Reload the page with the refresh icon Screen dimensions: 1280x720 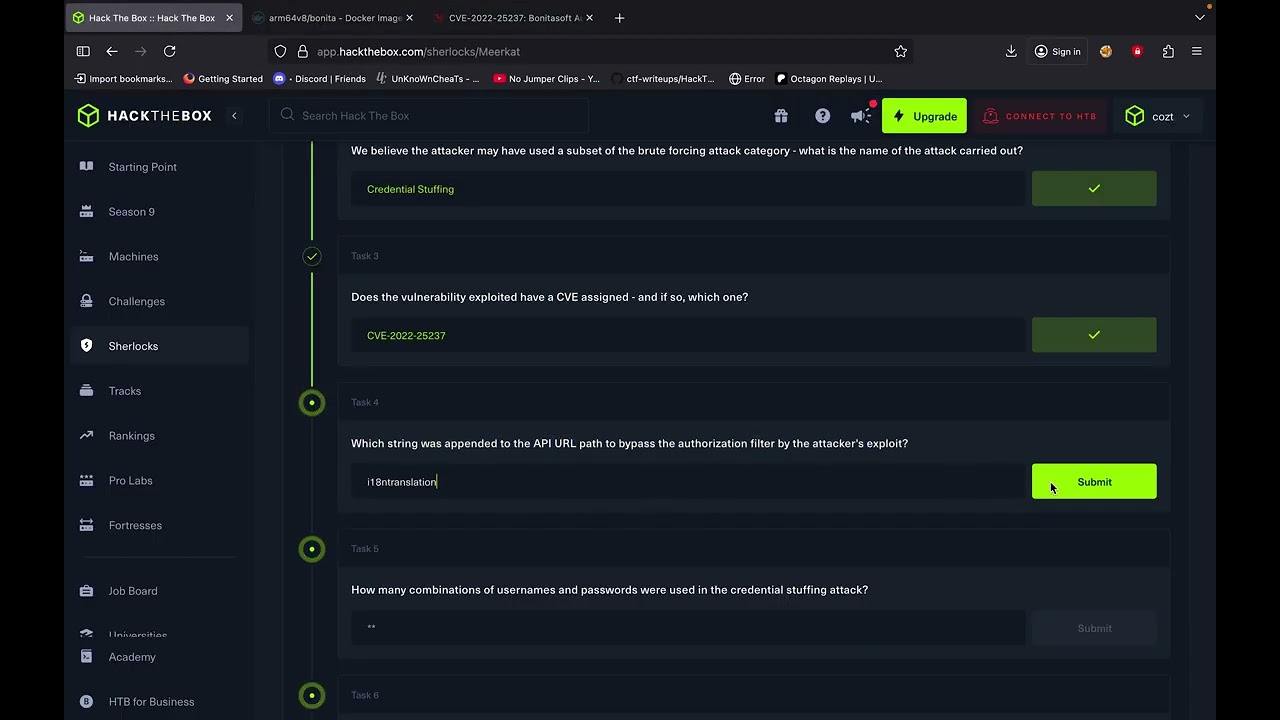[x=170, y=51]
